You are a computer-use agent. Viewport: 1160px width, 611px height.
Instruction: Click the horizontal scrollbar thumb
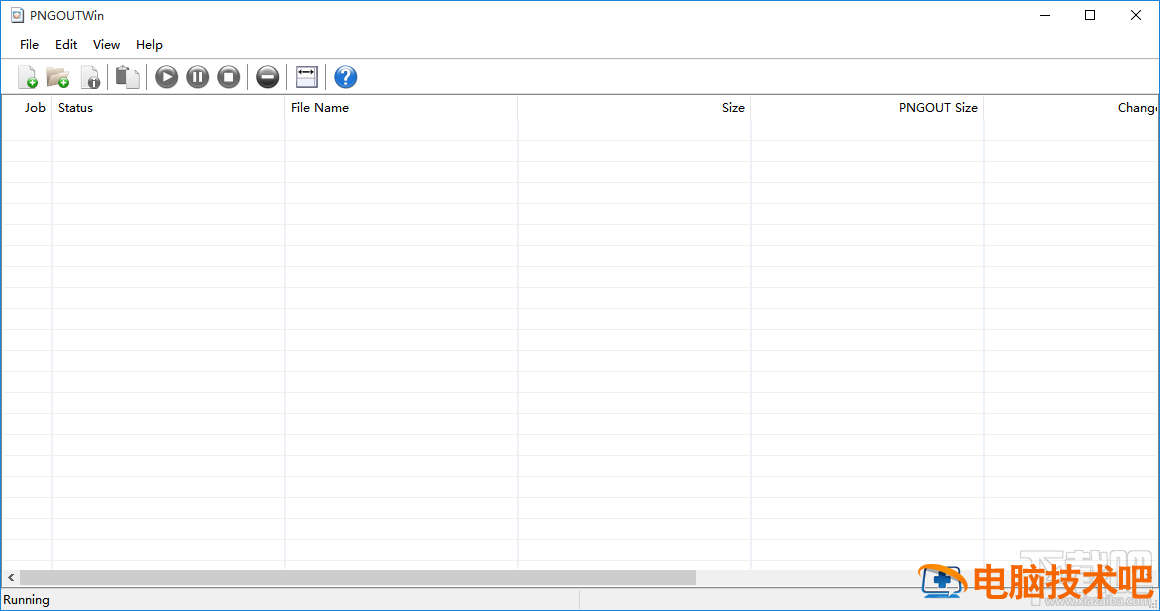click(358, 577)
